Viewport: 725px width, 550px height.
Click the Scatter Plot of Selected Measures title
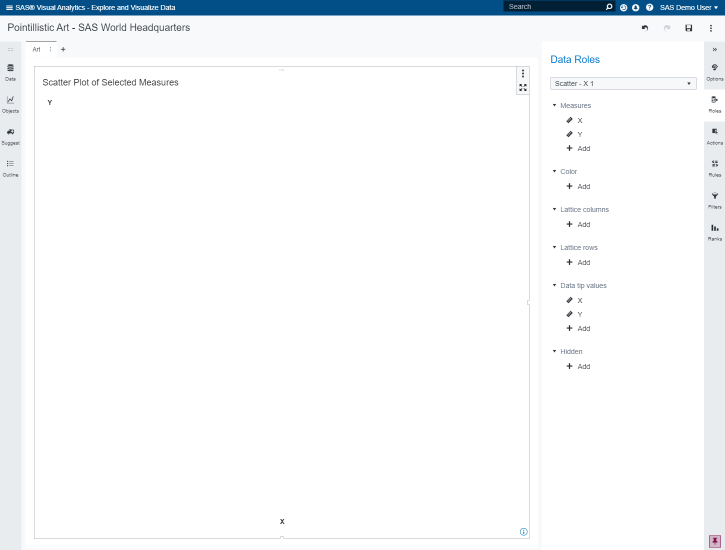[111, 82]
